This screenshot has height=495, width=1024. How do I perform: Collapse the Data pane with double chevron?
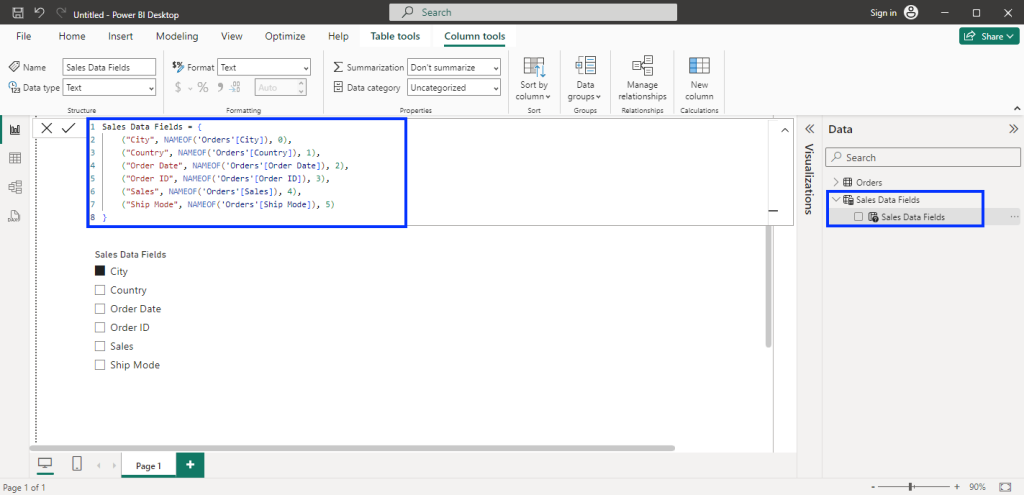click(x=1014, y=129)
